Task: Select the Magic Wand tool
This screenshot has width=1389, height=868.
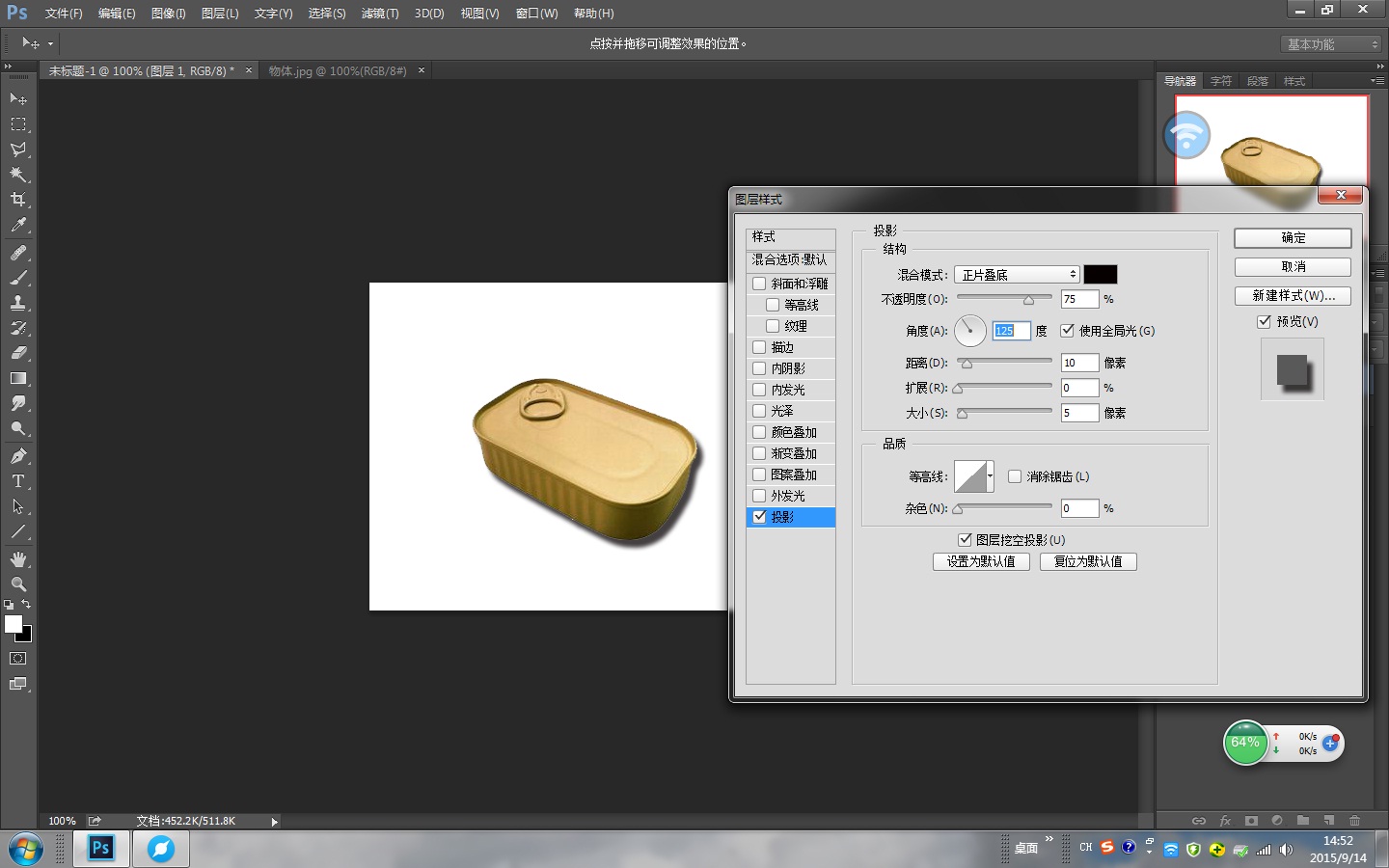Action: point(18,175)
